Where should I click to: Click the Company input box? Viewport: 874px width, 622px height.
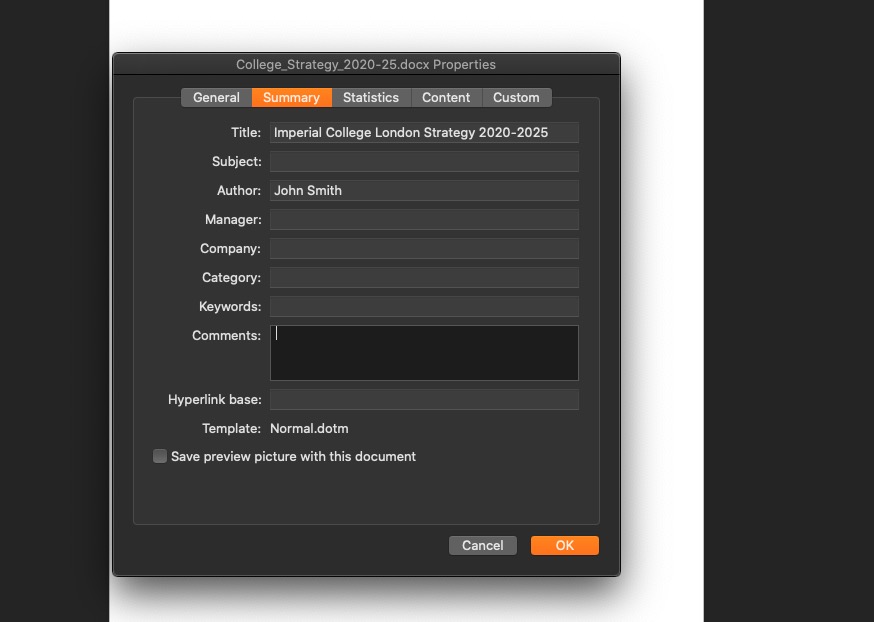point(424,248)
